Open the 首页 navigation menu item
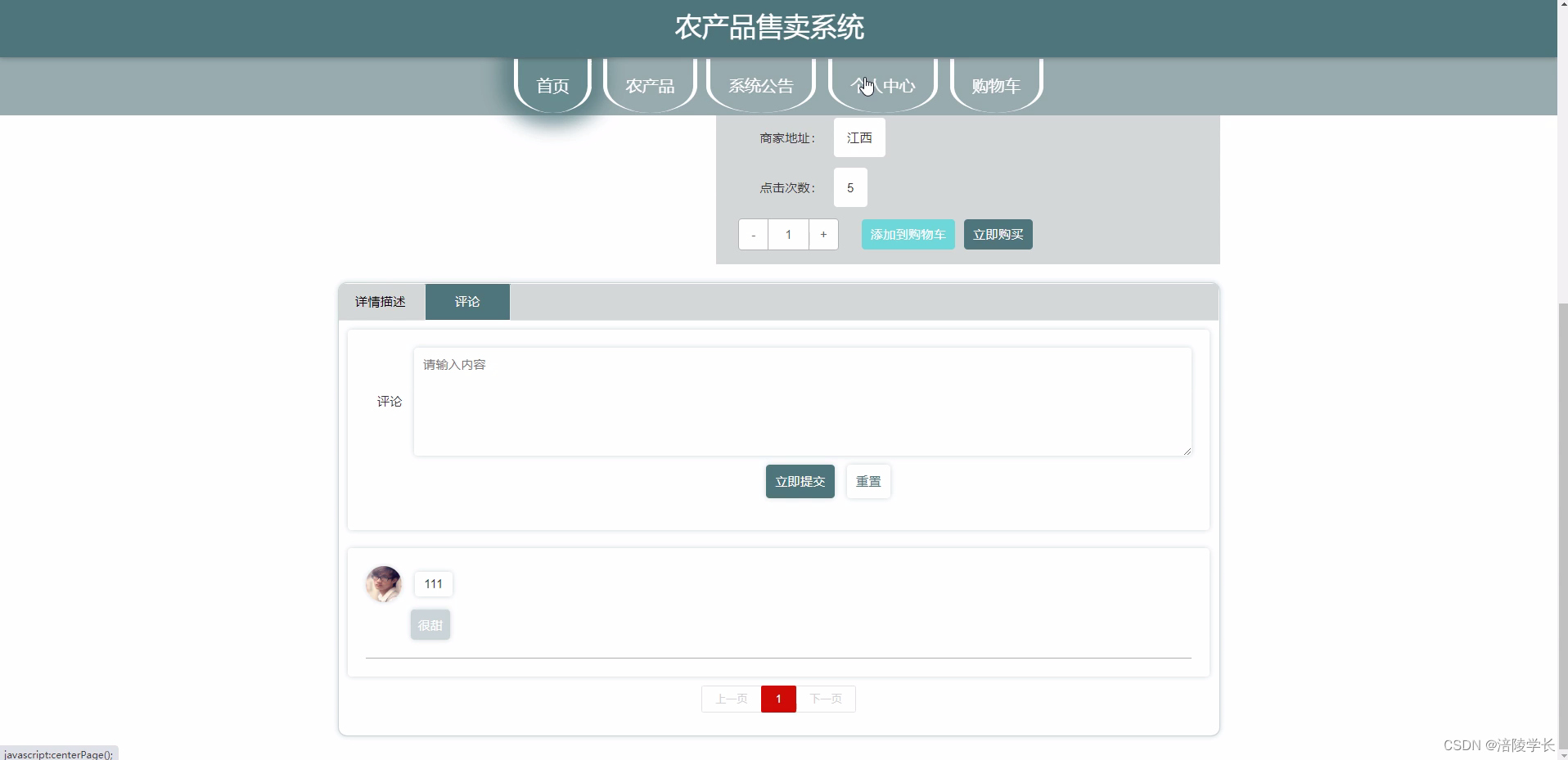This screenshot has height=760, width=1568. [x=552, y=85]
